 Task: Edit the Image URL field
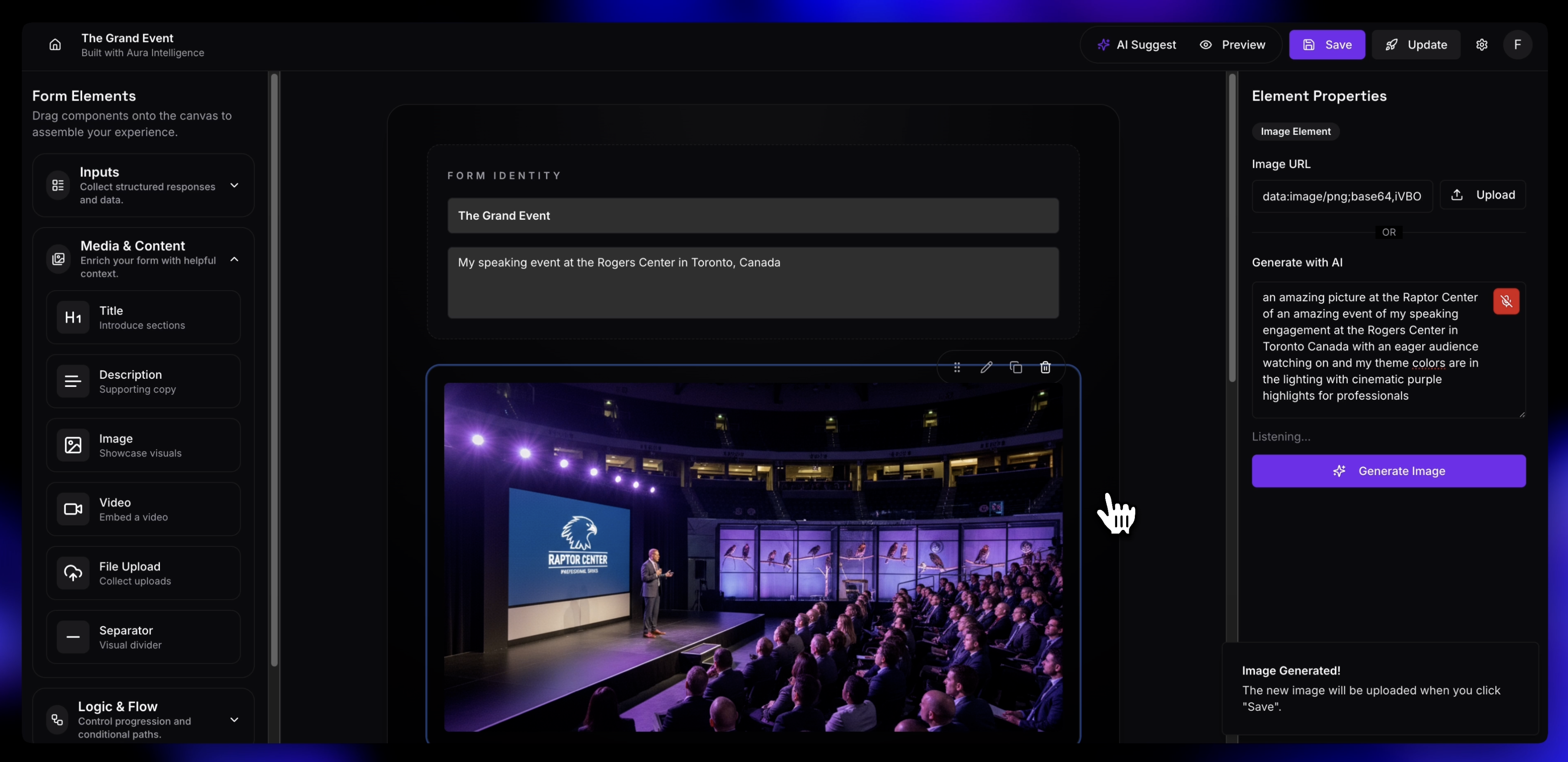pyautogui.click(x=1342, y=196)
